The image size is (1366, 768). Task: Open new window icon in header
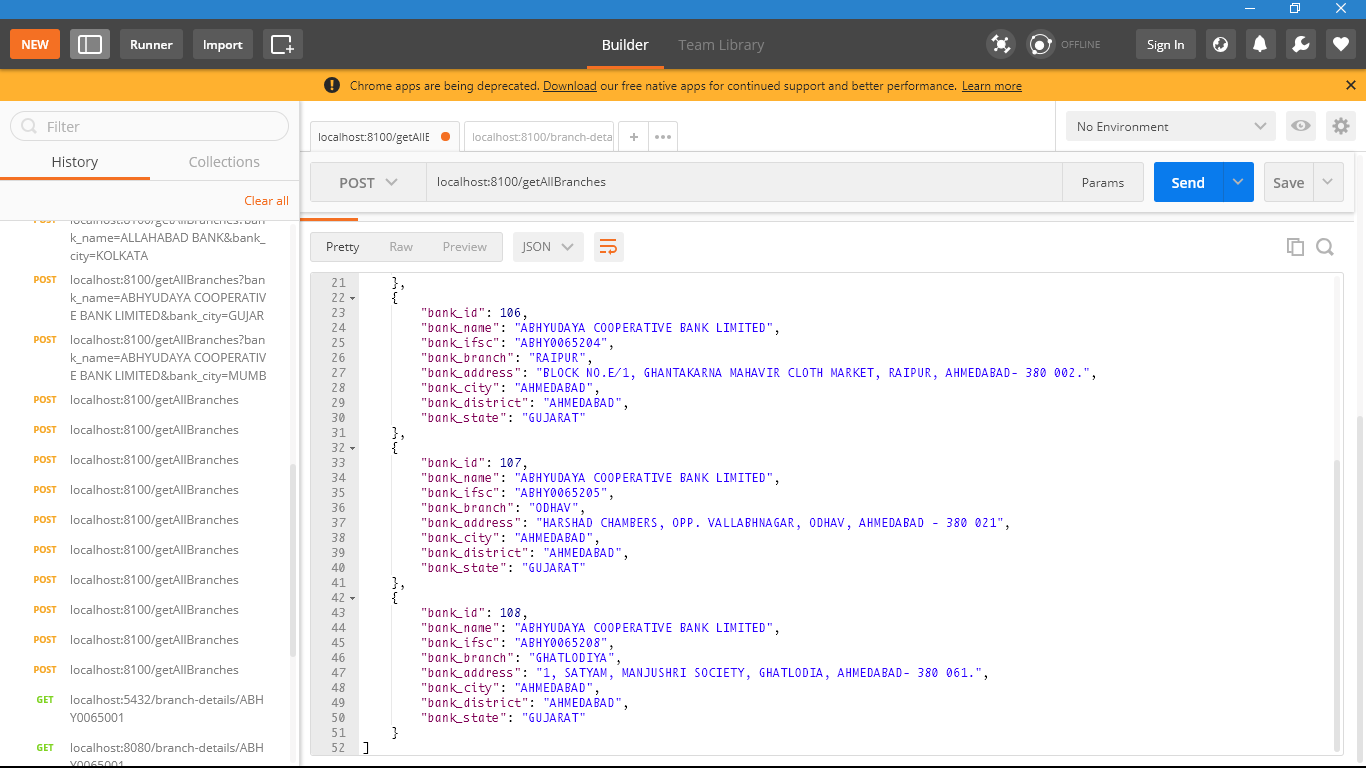point(283,44)
